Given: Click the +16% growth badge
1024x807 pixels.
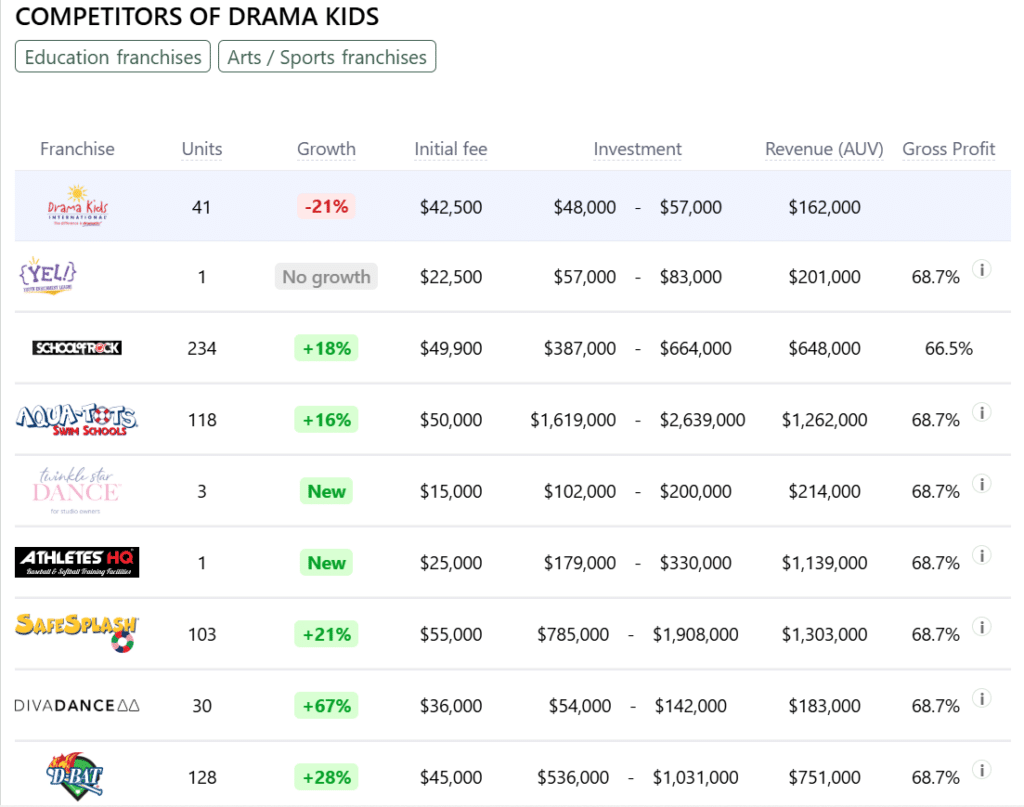Looking at the screenshot, I should click(x=327, y=419).
